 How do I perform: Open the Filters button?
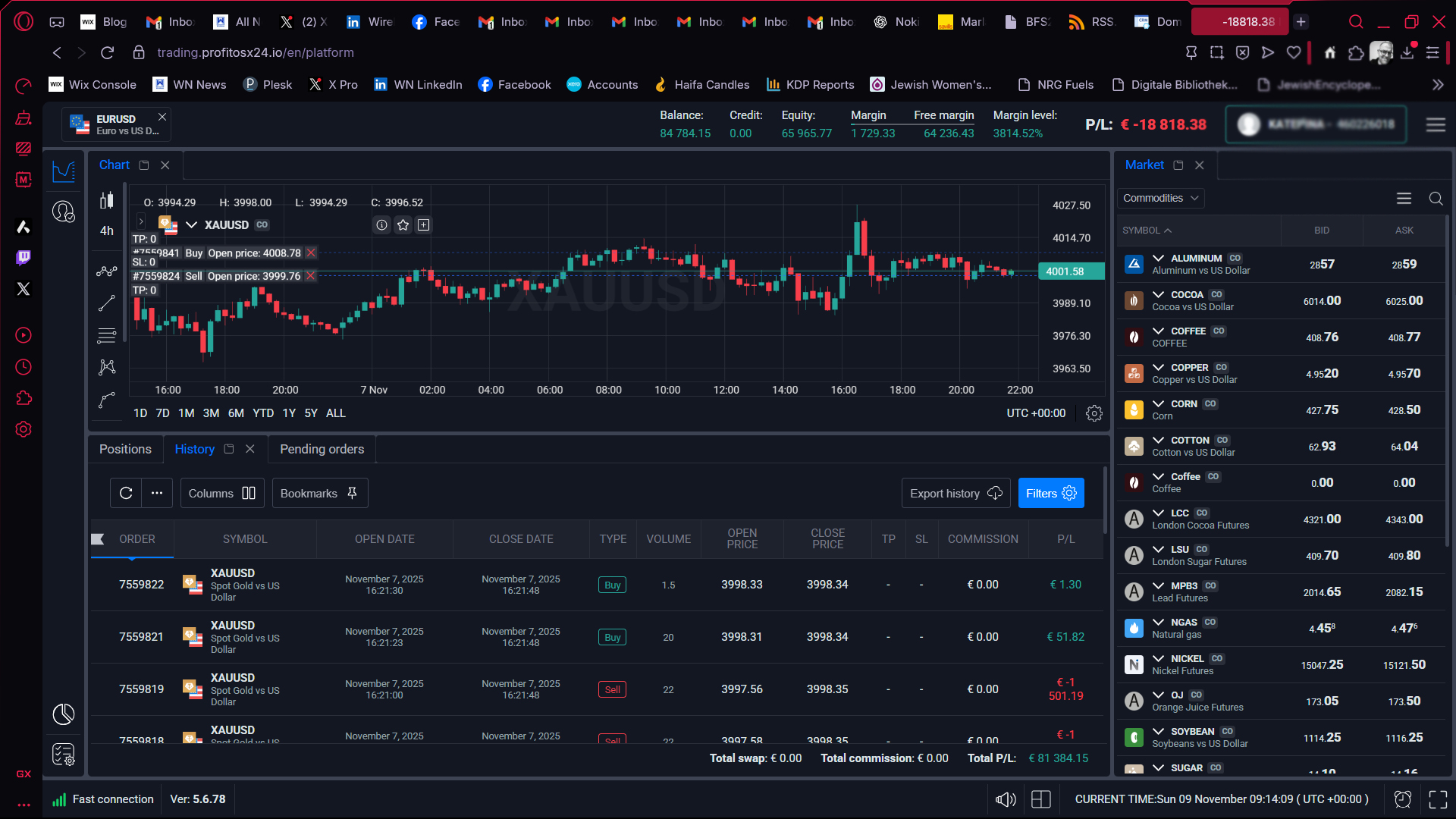[x=1051, y=493]
